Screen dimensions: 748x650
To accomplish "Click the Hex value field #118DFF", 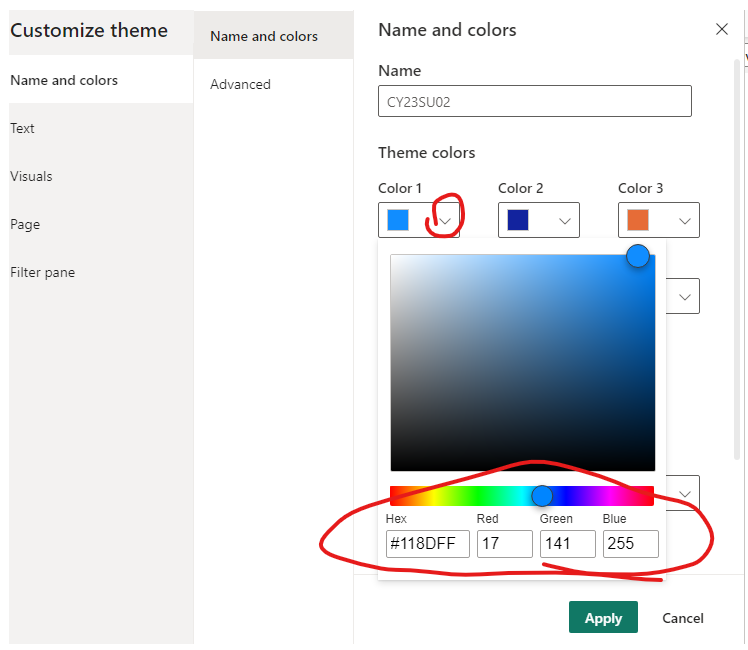I will pyautogui.click(x=427, y=544).
